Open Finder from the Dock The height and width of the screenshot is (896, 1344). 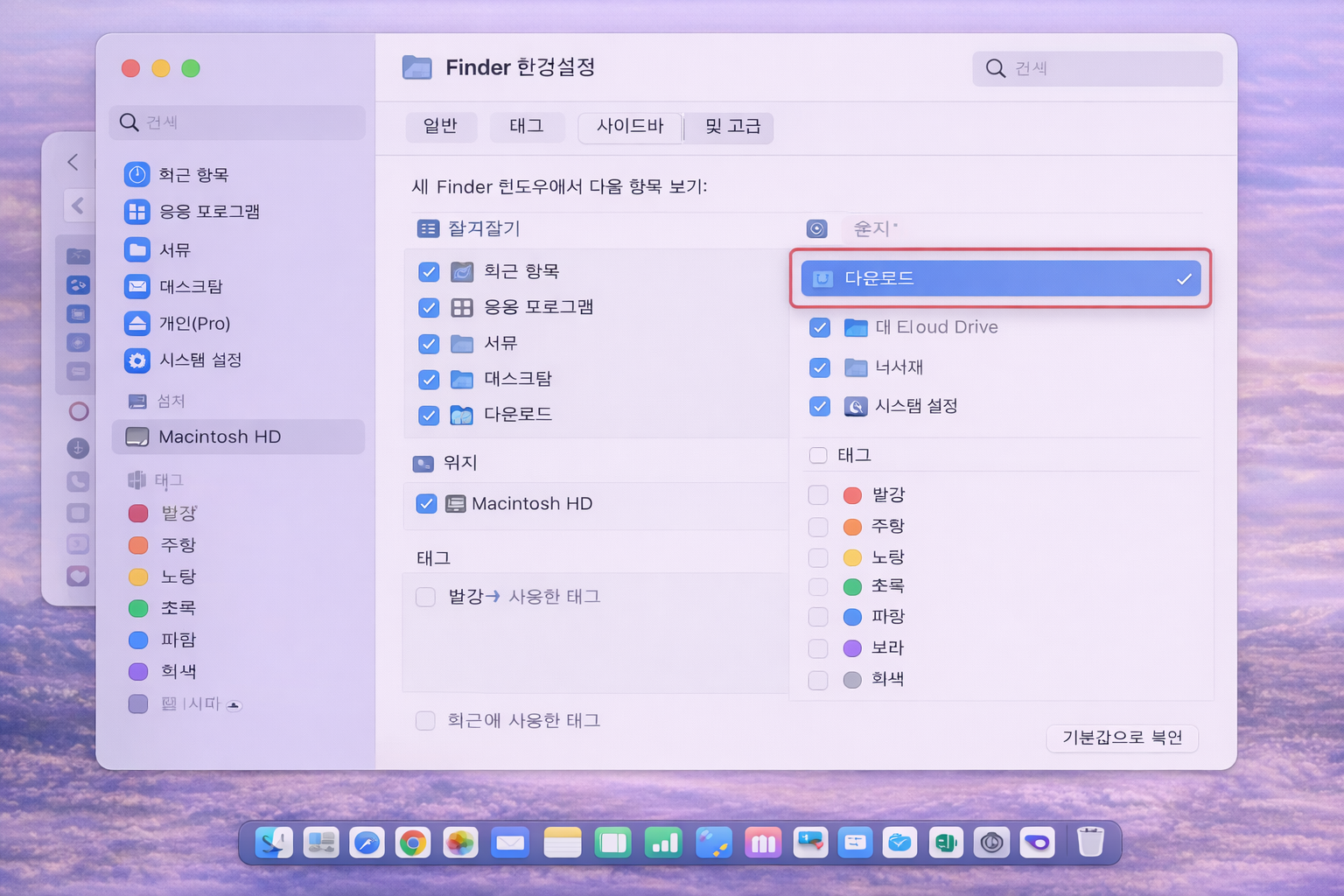pyautogui.click(x=274, y=843)
